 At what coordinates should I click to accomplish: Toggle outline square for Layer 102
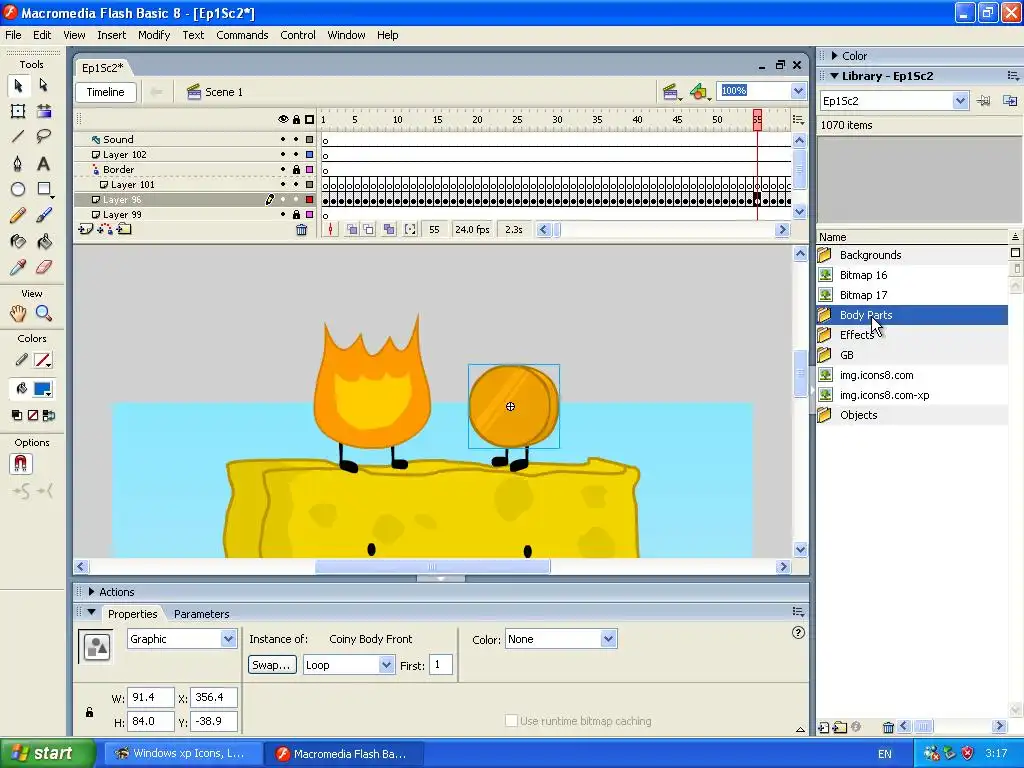[310, 155]
